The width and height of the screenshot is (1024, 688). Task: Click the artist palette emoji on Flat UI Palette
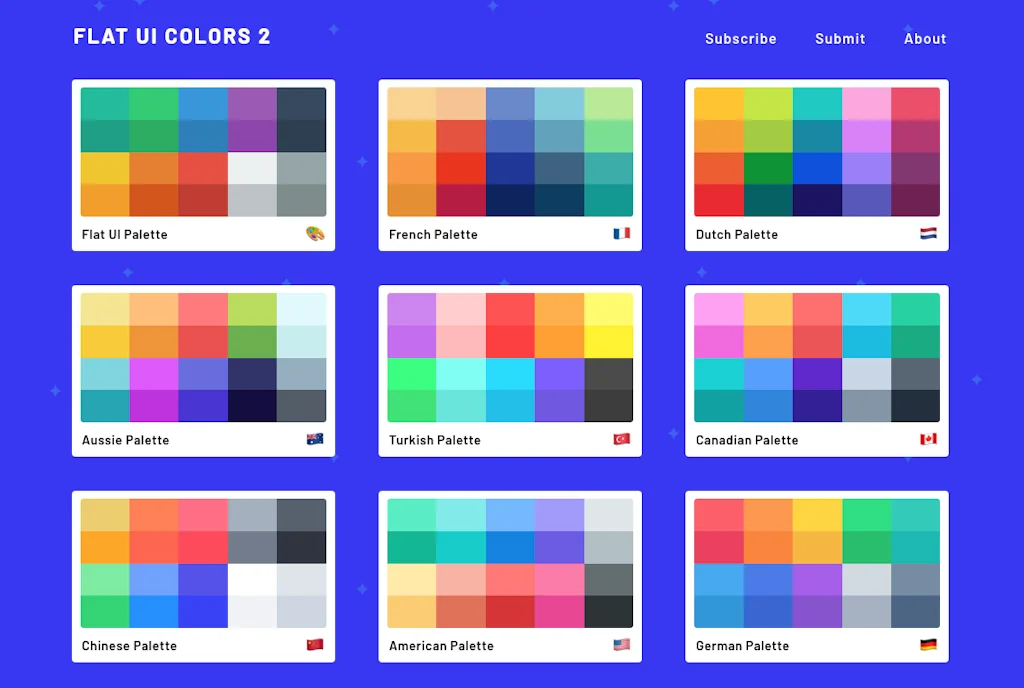(315, 233)
